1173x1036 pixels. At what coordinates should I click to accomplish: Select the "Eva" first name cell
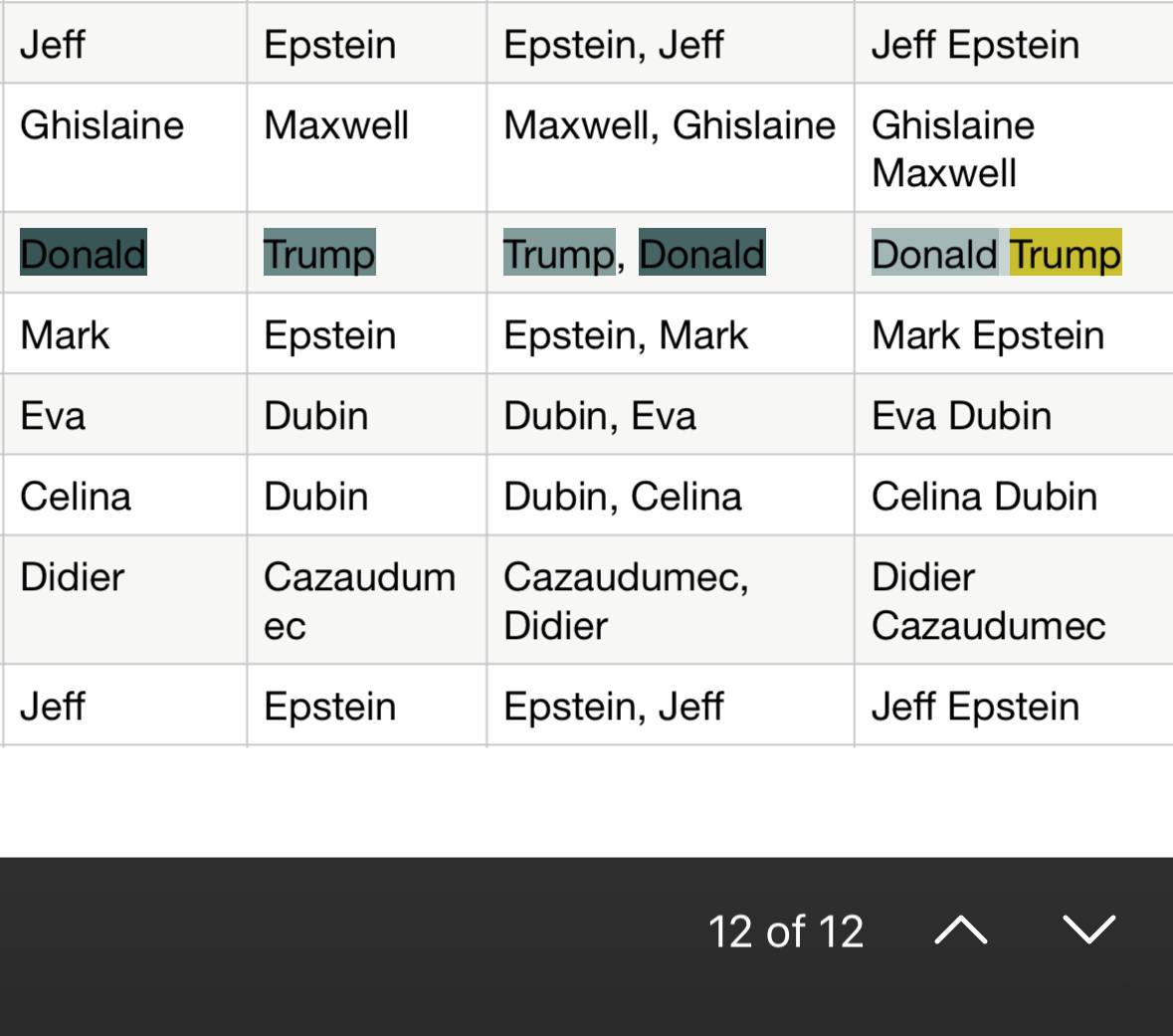(x=53, y=416)
